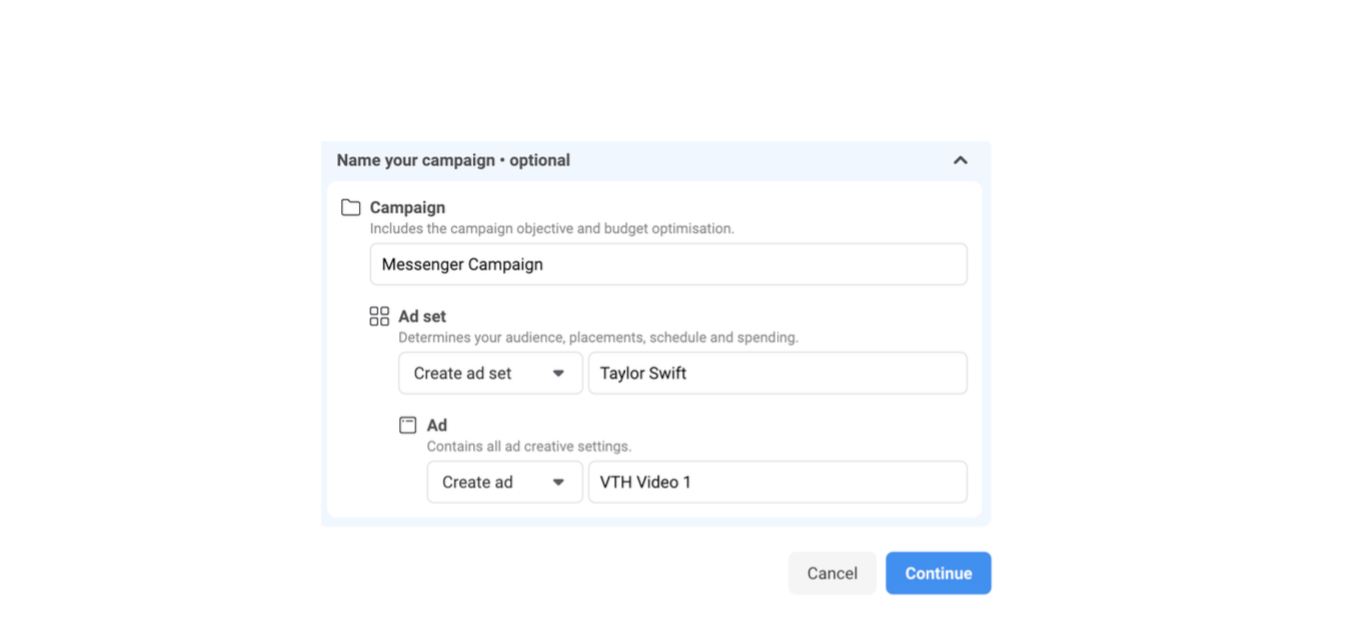
Task: Select the VTH Video 1 ad name field
Action: pyautogui.click(x=777, y=482)
